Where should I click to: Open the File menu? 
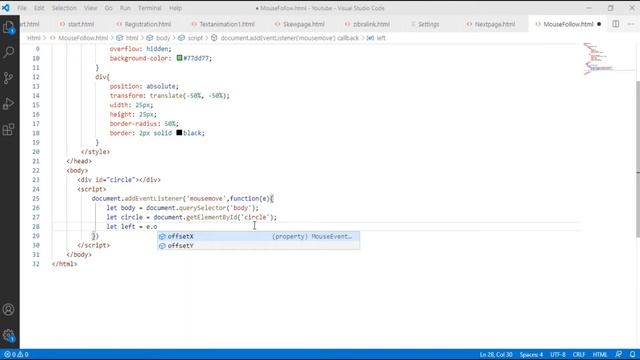click(x=22, y=8)
